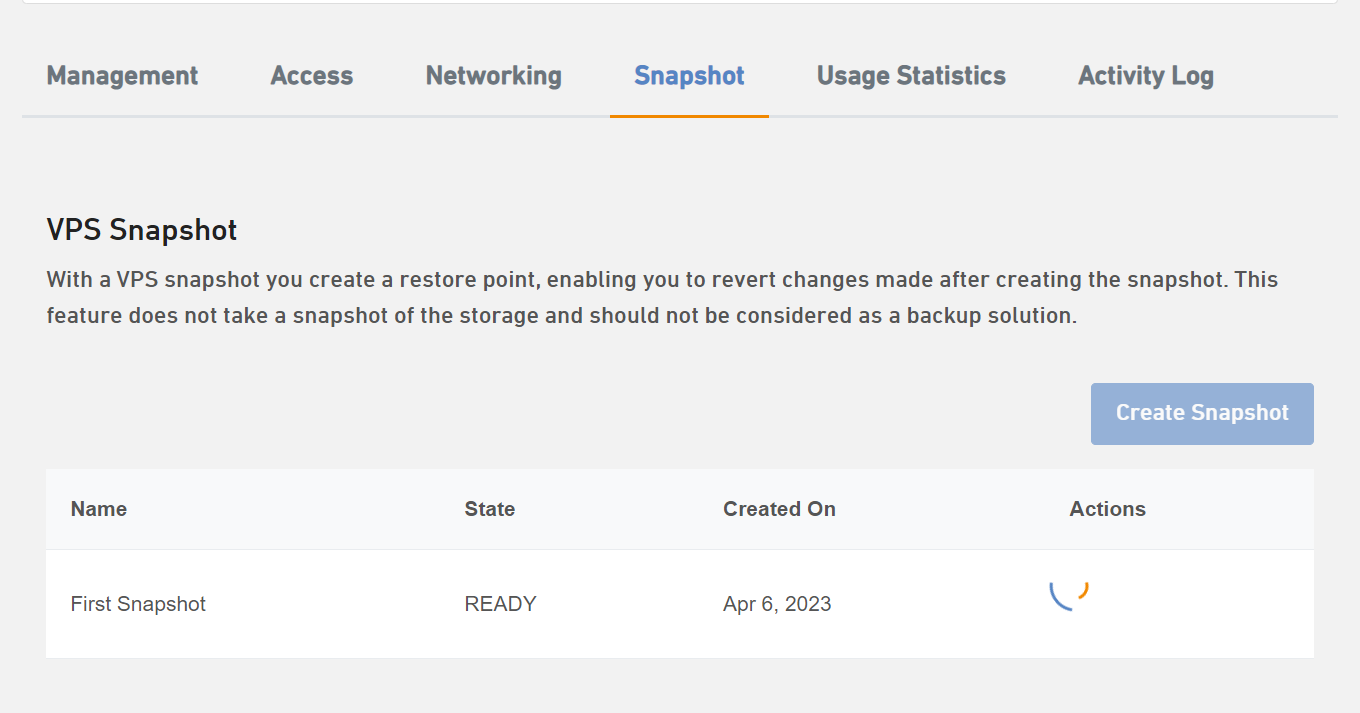Switch to the Management tab
The image size is (1360, 713).
click(x=122, y=75)
